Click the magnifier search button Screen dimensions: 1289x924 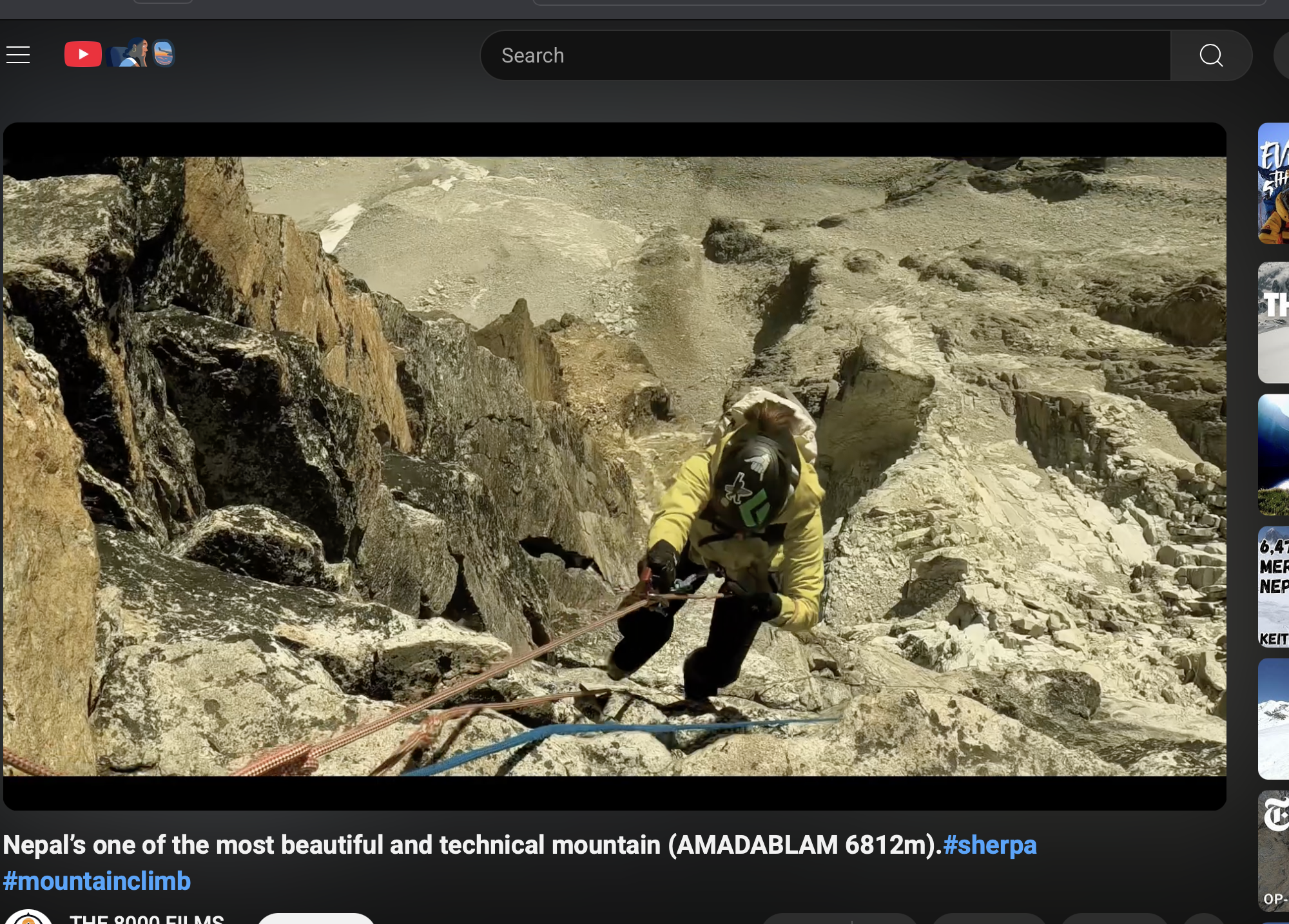click(x=1211, y=55)
